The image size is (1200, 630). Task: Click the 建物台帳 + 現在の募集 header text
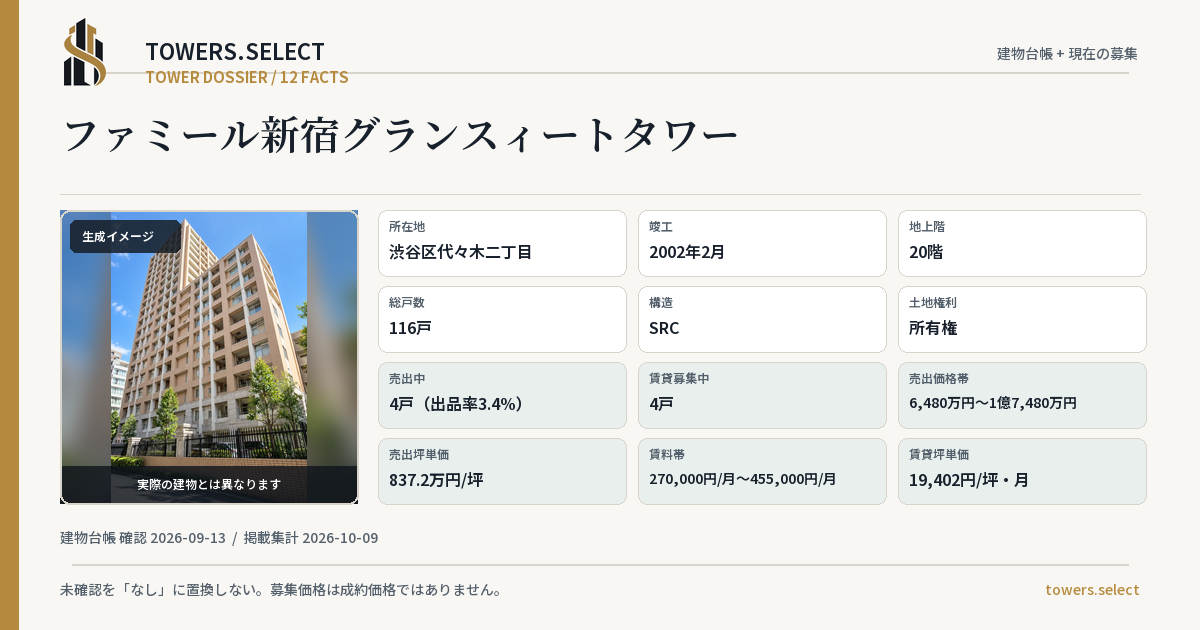pos(1067,54)
